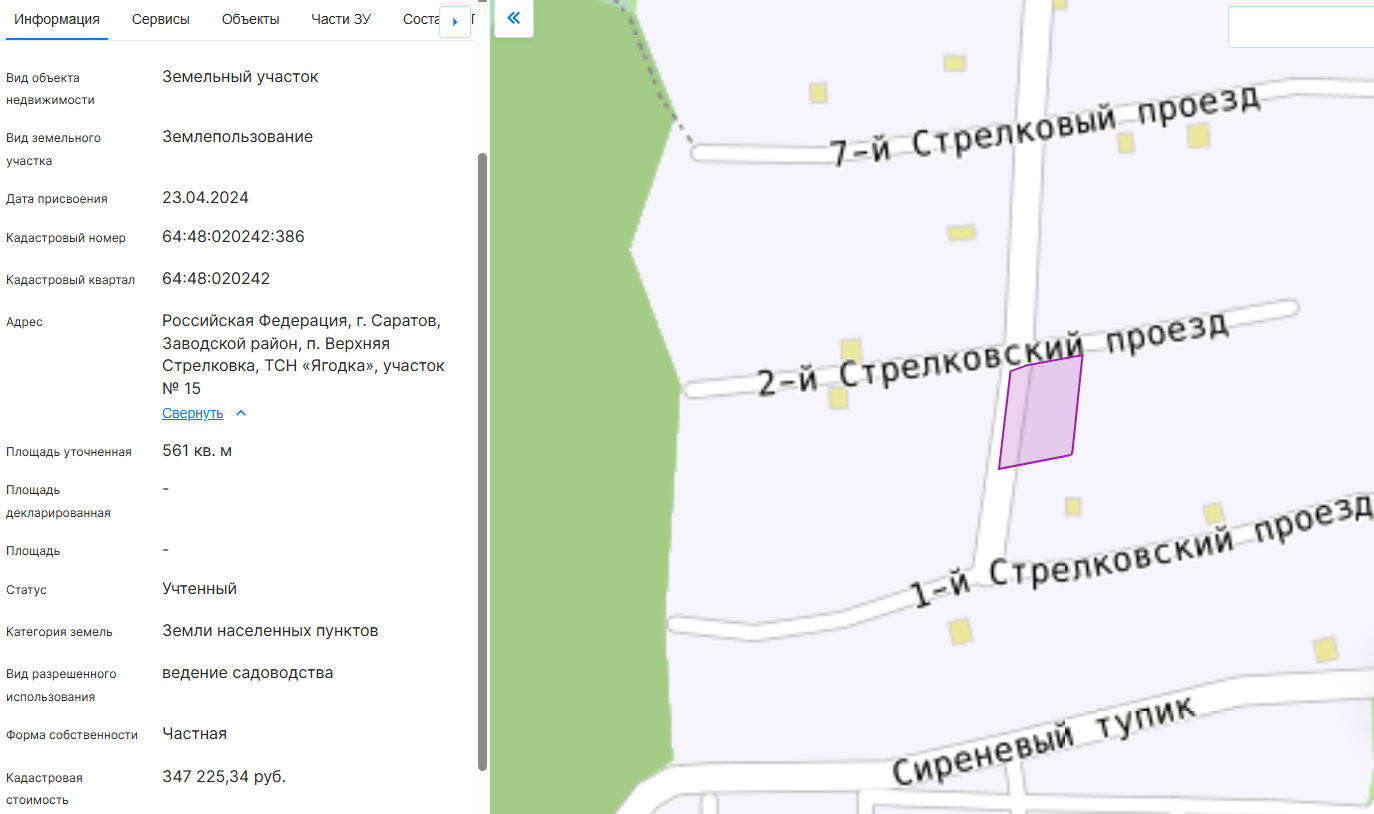Select the Объекты tab
Screen dimensions: 1374x814
coord(250,20)
